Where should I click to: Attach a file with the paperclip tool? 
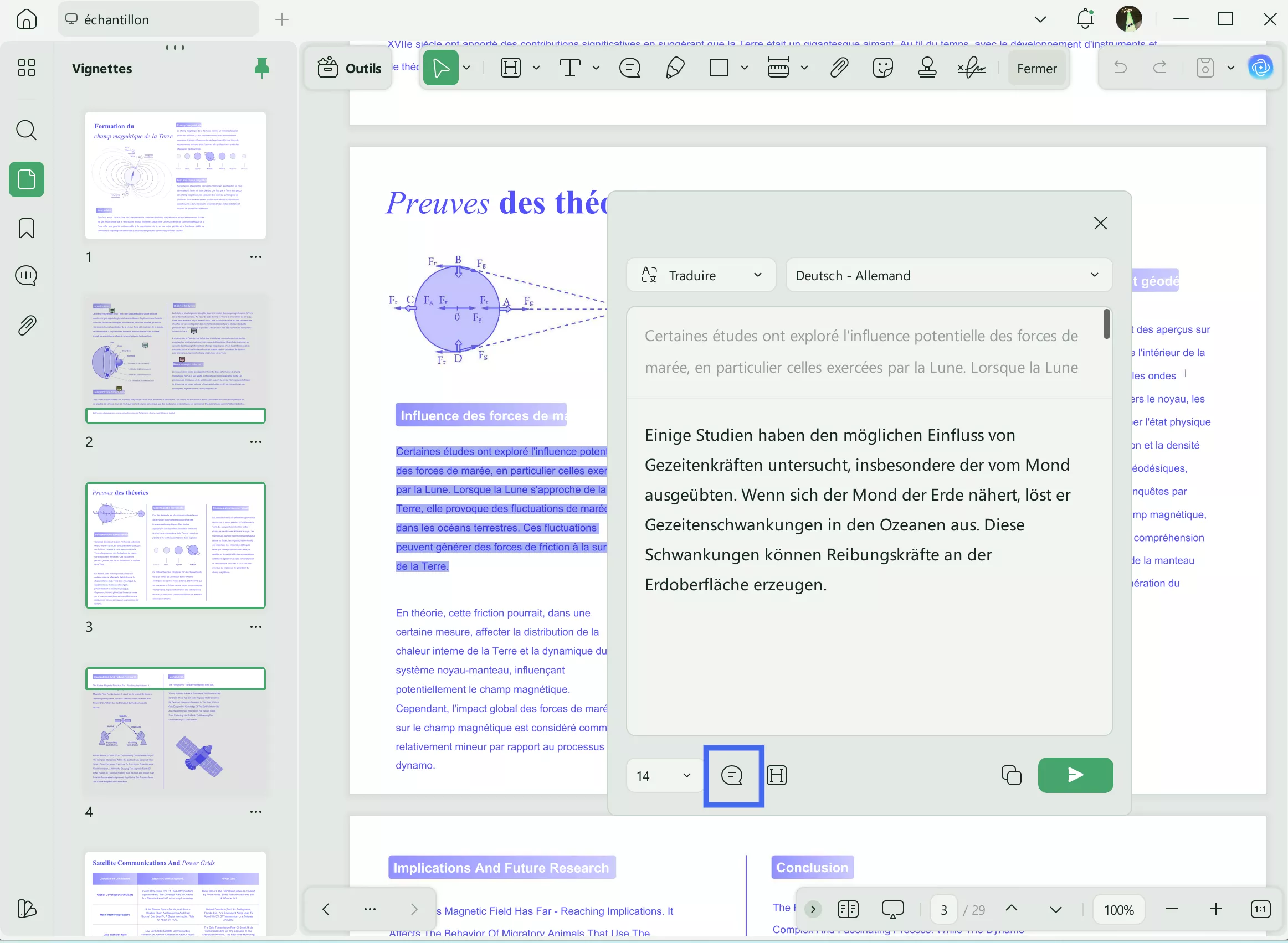[838, 68]
